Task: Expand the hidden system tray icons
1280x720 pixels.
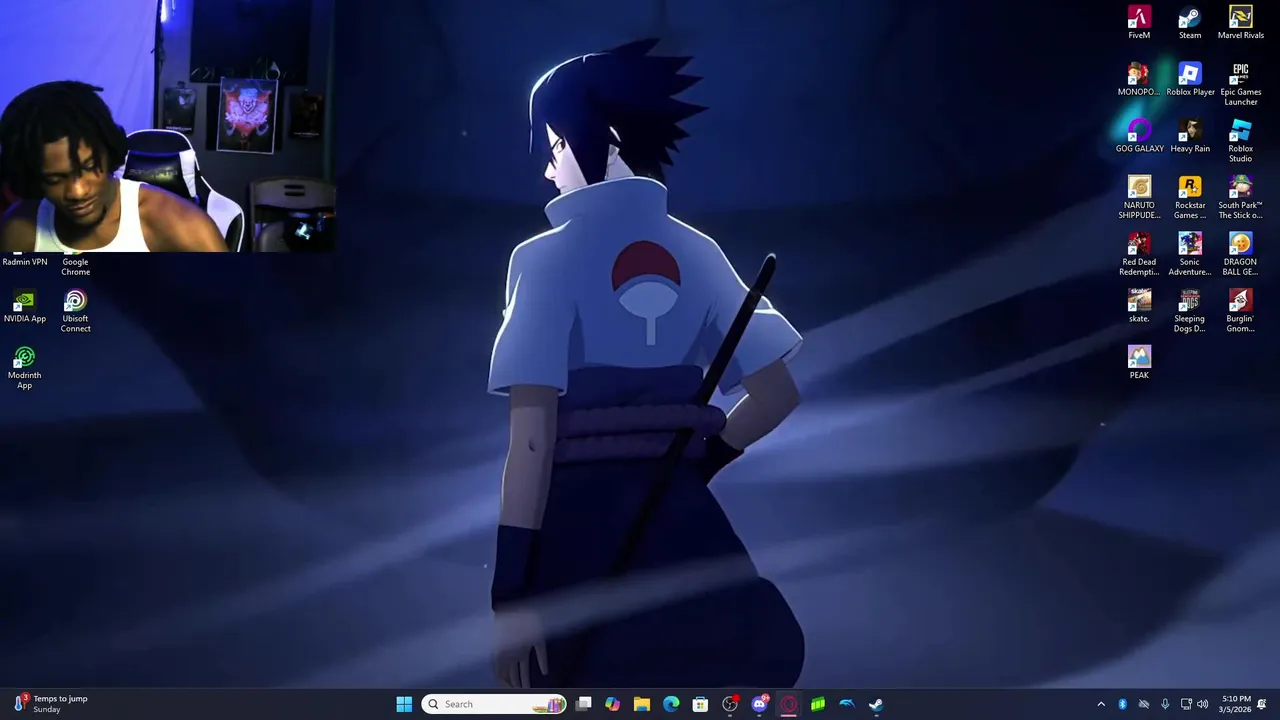Action: click(1101, 704)
